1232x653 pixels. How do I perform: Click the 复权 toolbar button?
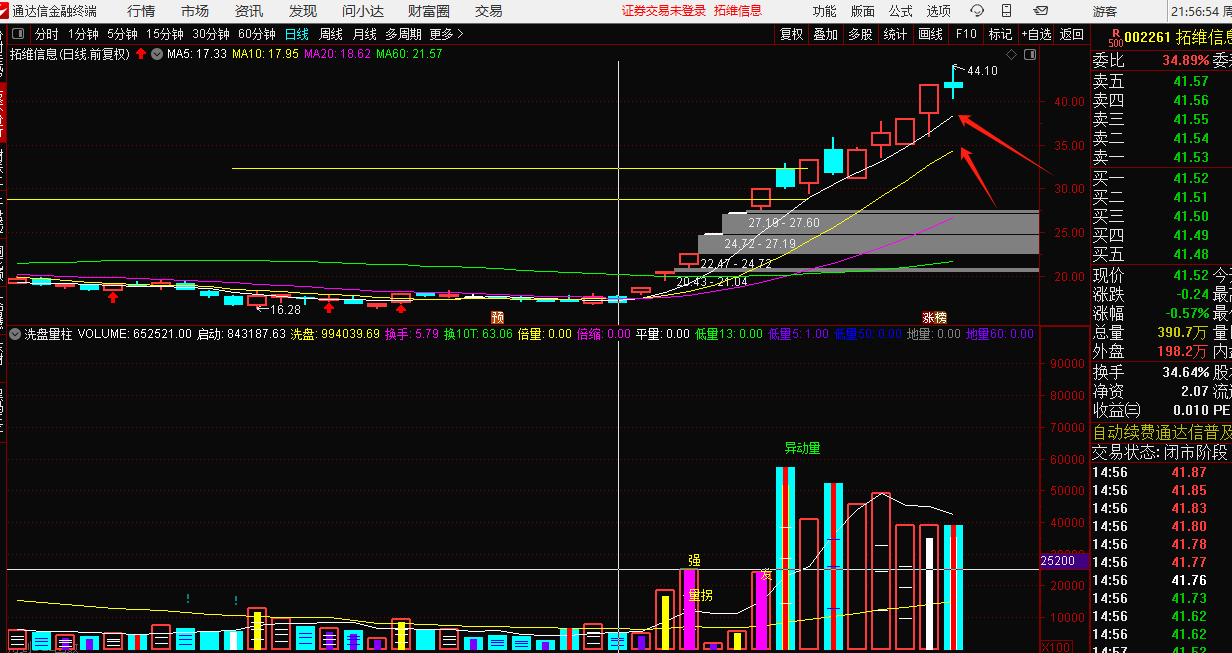(x=791, y=34)
